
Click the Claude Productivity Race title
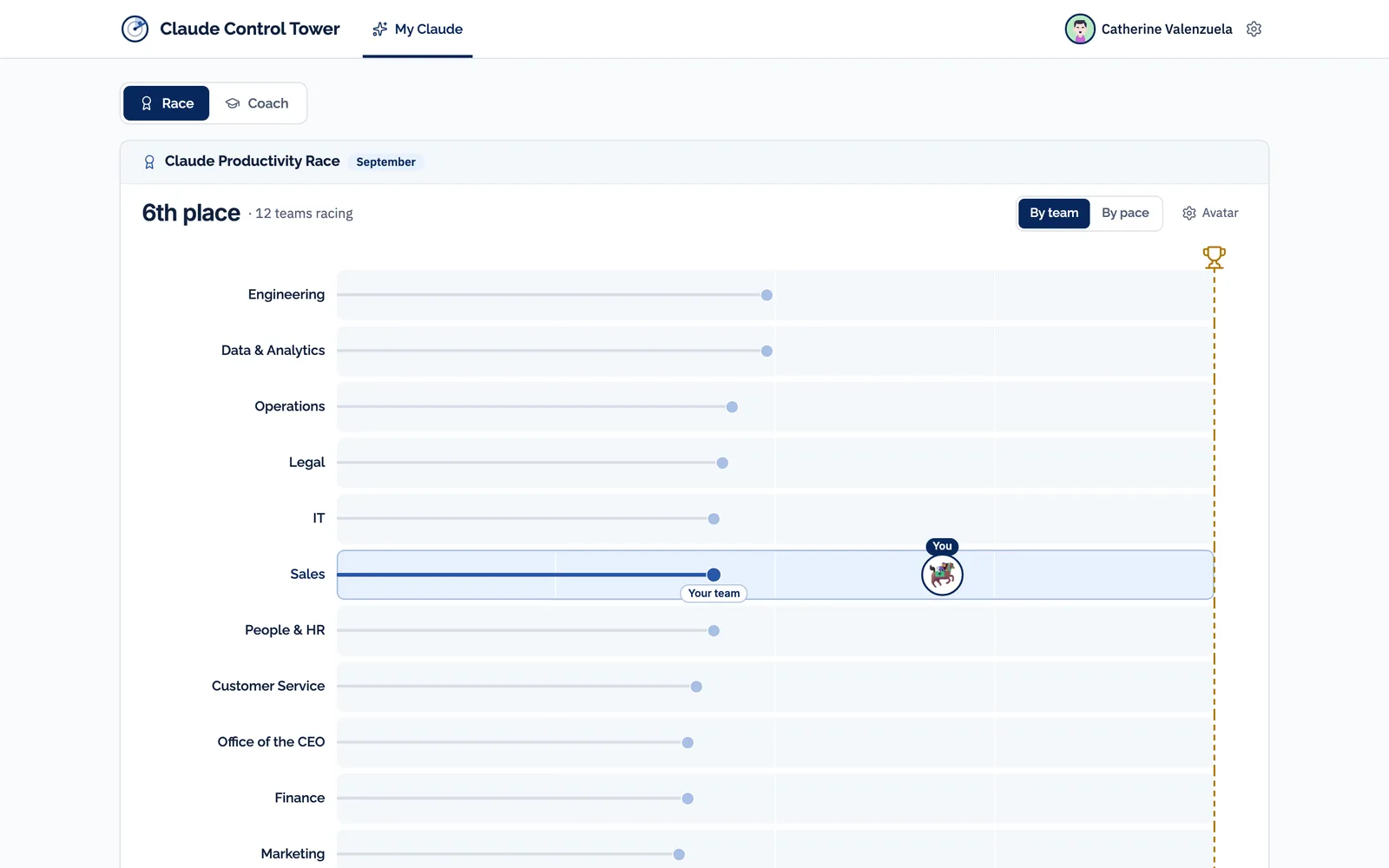pos(252,161)
